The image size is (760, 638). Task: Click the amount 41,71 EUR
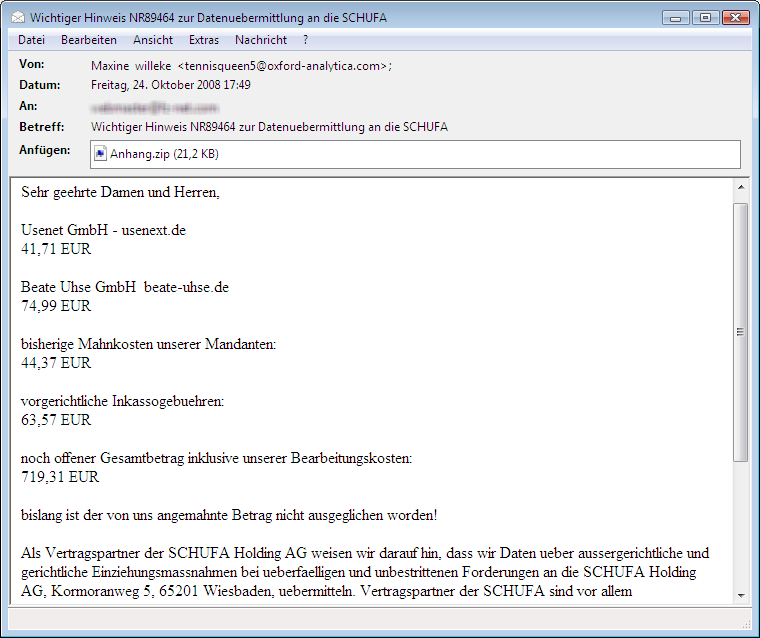pyautogui.click(x=56, y=249)
